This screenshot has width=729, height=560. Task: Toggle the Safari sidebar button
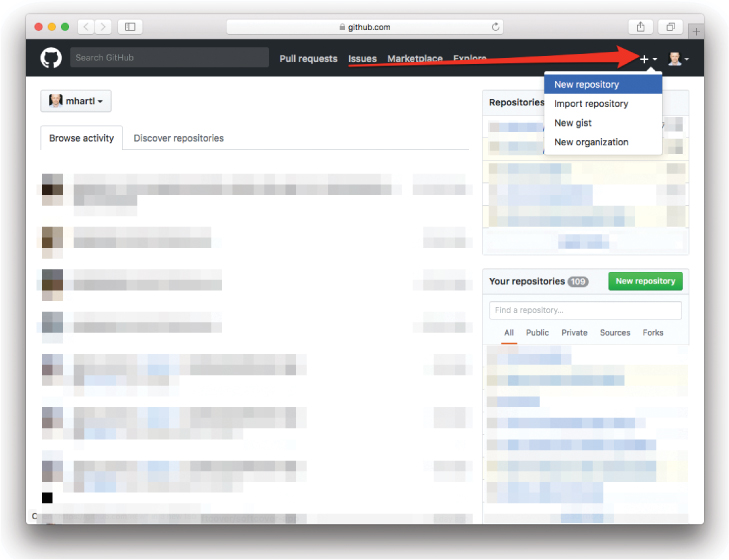[x=130, y=27]
